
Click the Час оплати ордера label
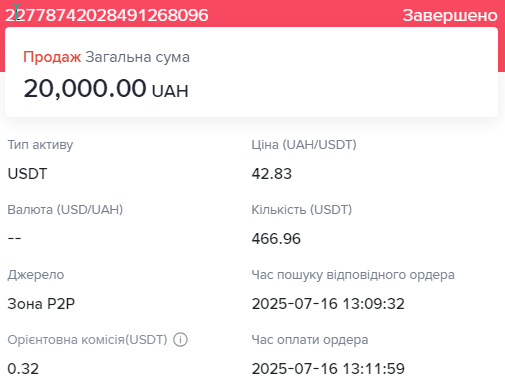pyautogui.click(x=310, y=340)
